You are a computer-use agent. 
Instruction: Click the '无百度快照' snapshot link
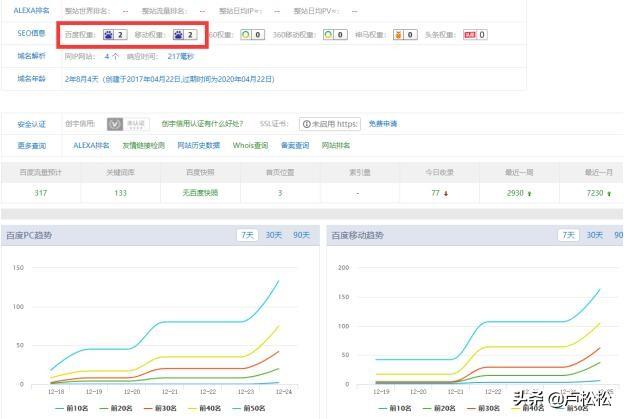(200, 193)
